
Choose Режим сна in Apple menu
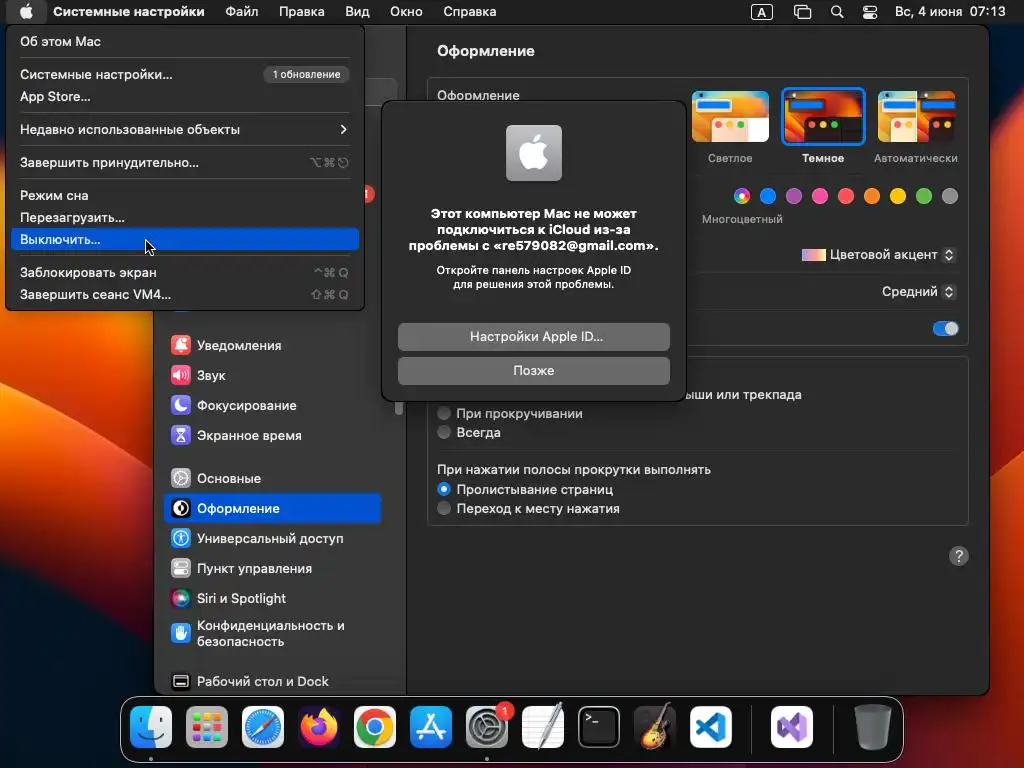(x=184, y=195)
